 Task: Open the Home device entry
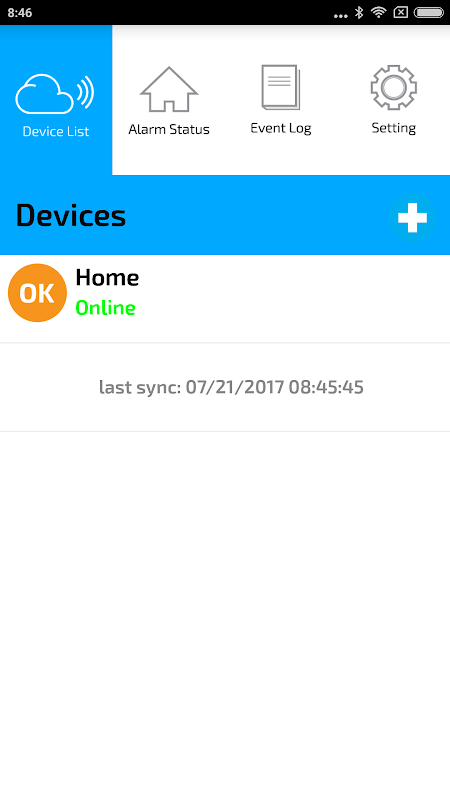tap(225, 298)
